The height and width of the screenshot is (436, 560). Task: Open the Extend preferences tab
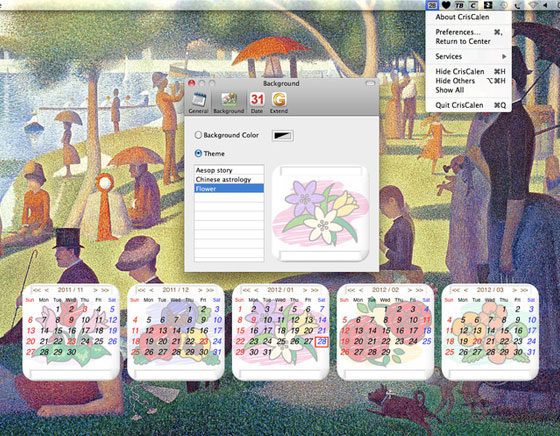tap(279, 103)
